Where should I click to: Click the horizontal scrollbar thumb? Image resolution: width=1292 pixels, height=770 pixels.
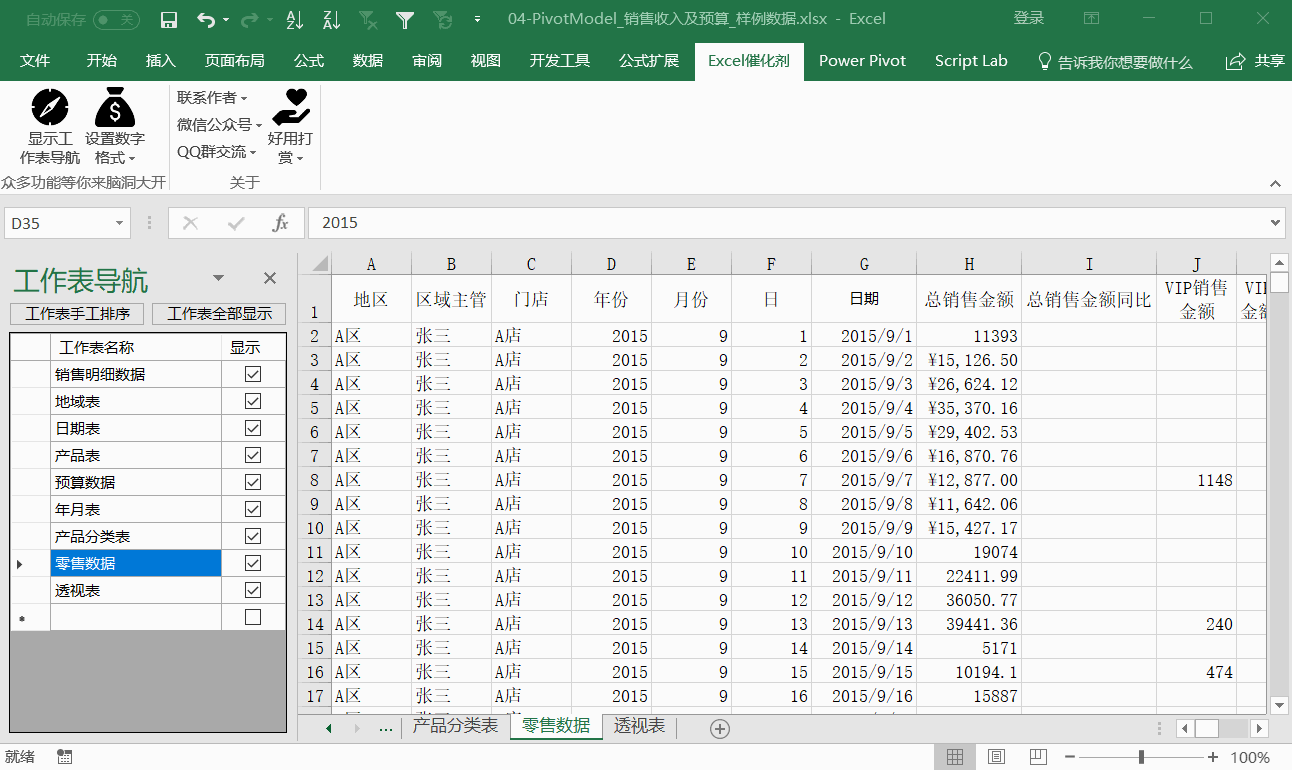(x=1206, y=729)
